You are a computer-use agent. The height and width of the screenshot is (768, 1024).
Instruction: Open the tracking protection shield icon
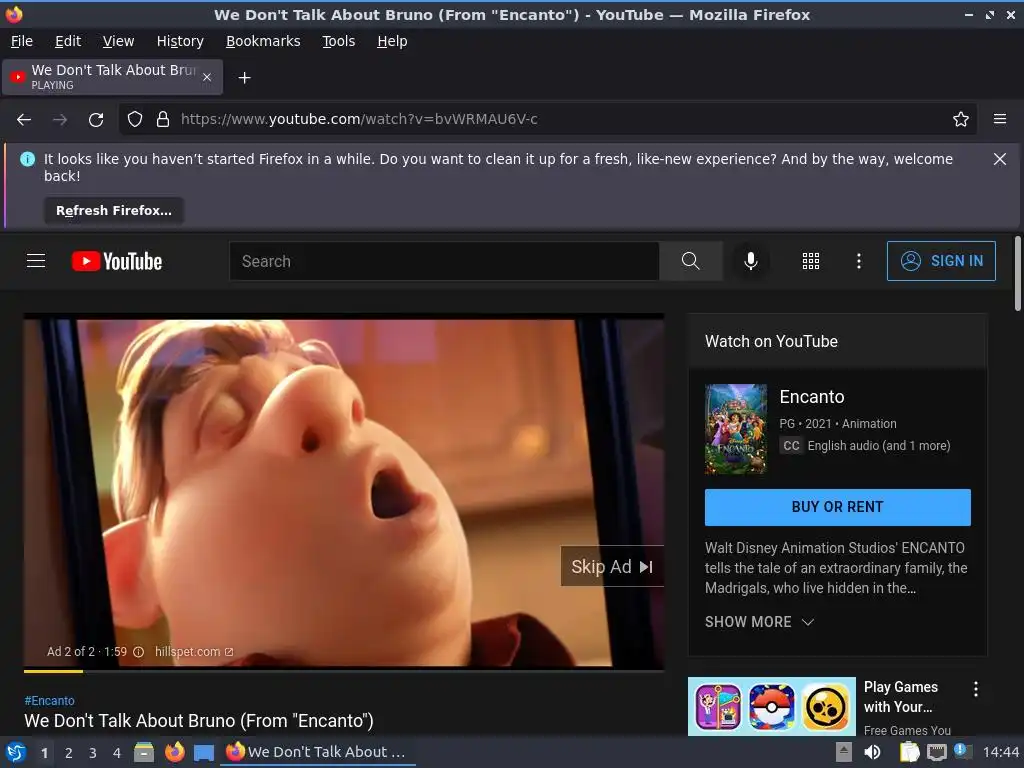(x=135, y=120)
